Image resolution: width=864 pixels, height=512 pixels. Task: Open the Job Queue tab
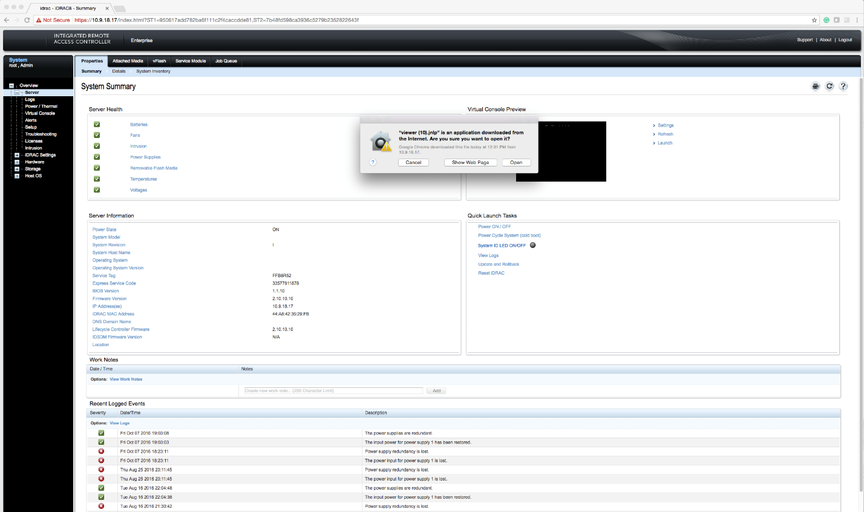pos(226,61)
